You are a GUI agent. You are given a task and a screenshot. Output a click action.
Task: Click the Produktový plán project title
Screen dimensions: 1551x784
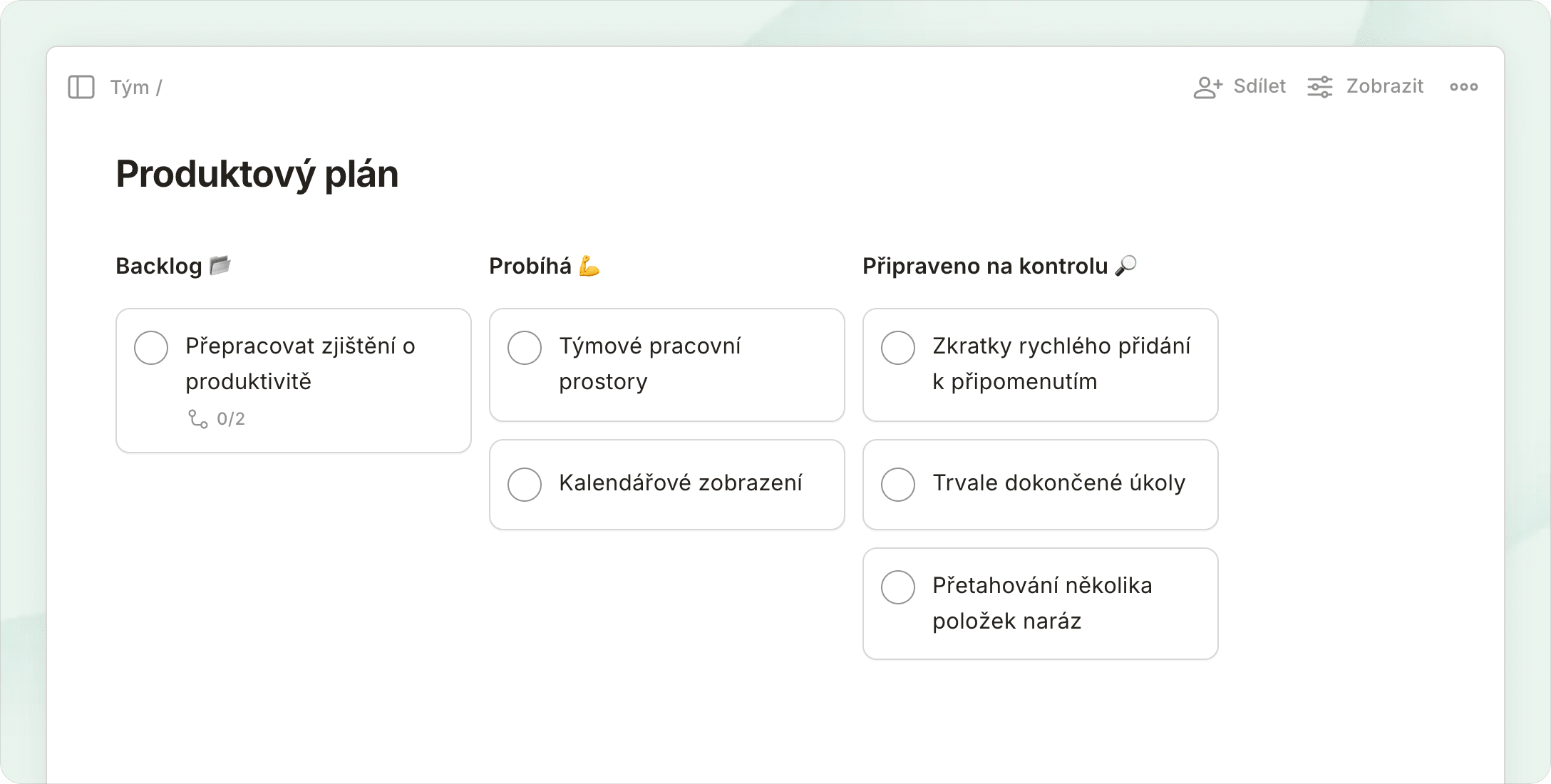(257, 175)
